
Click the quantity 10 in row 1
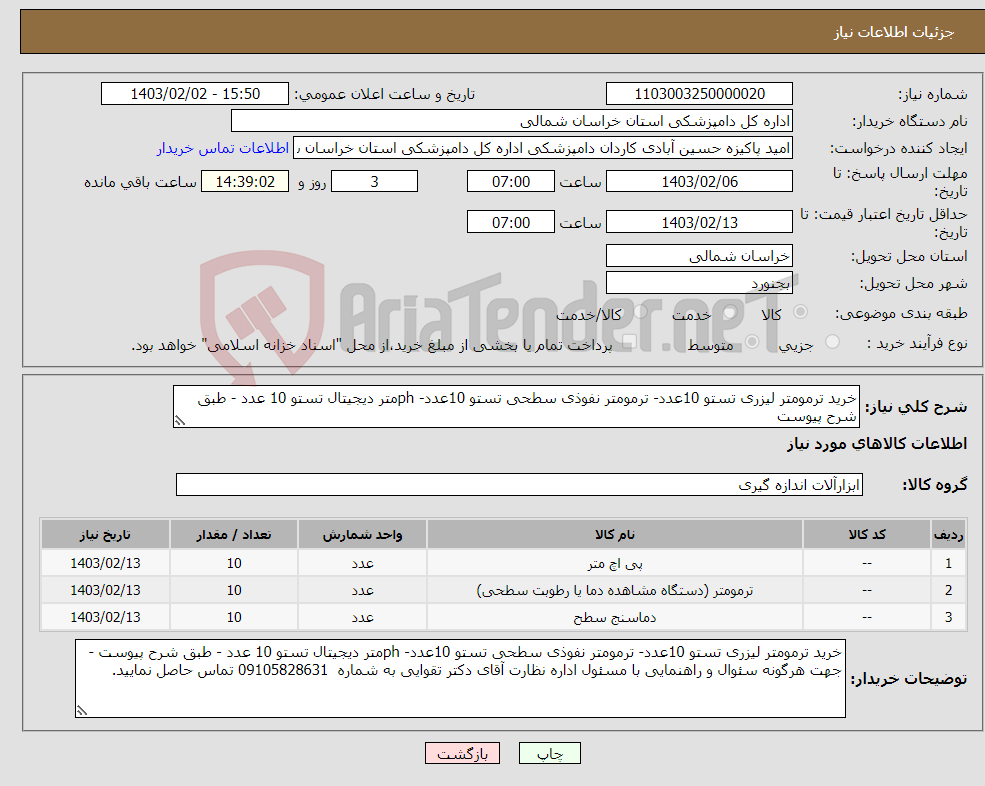(x=234, y=564)
